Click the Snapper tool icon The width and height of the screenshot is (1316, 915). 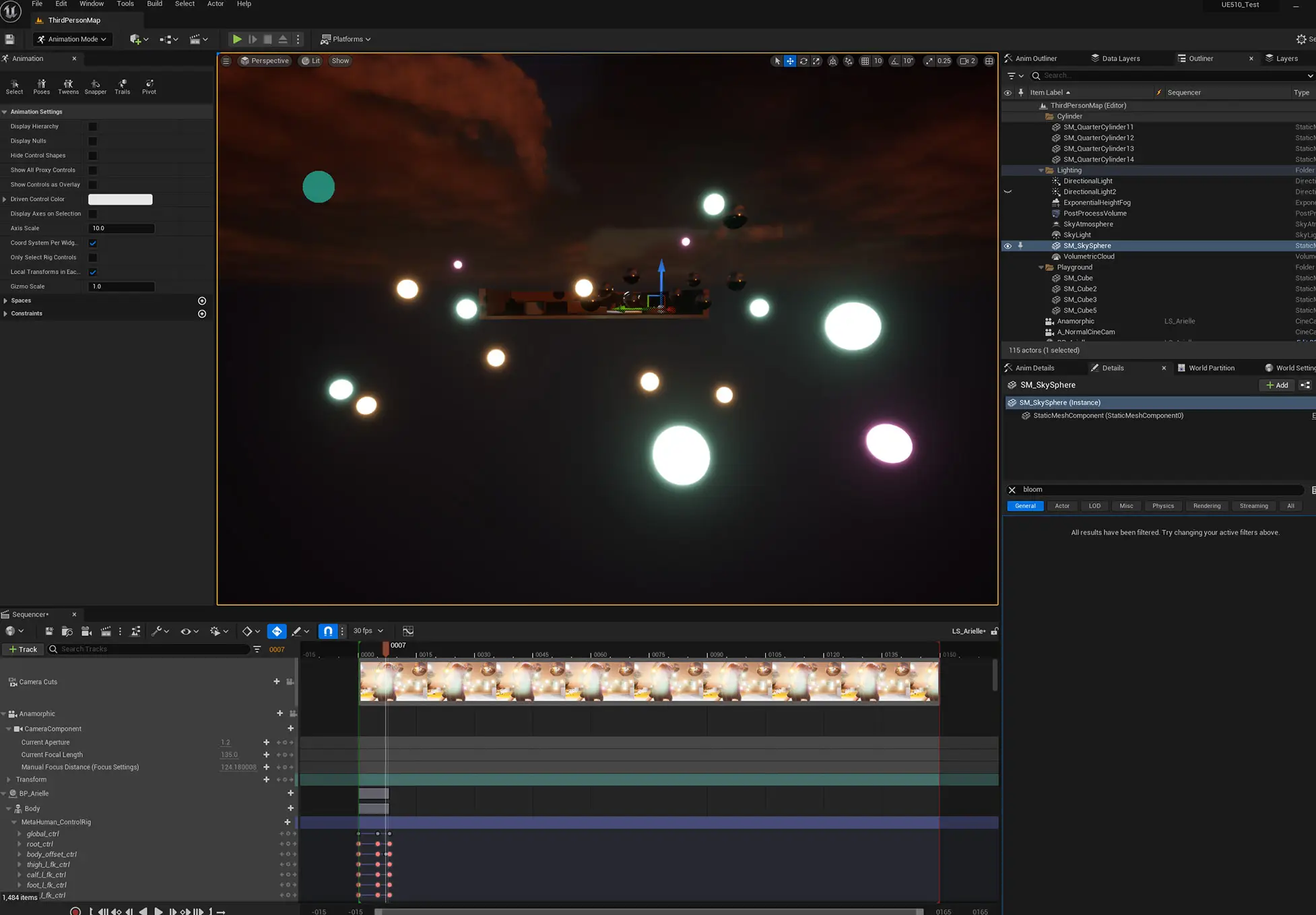click(95, 86)
